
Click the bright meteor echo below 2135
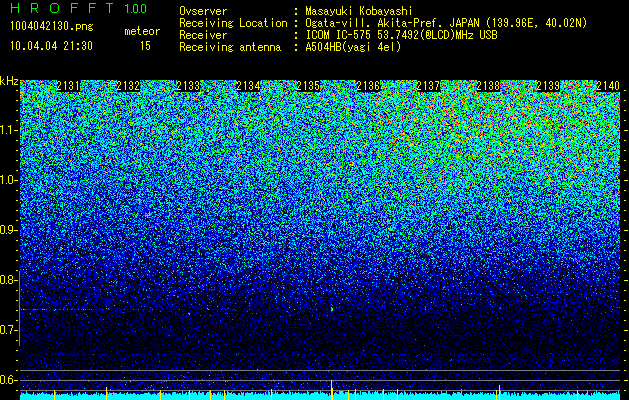332,309
